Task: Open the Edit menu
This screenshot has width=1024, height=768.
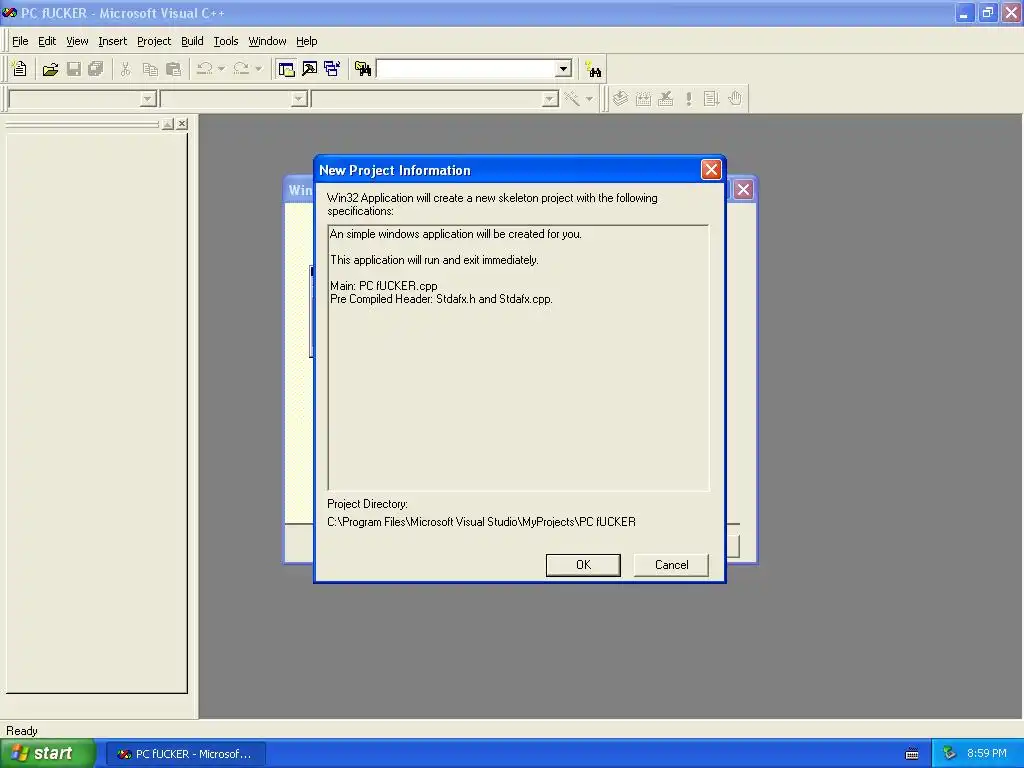Action: tap(47, 41)
